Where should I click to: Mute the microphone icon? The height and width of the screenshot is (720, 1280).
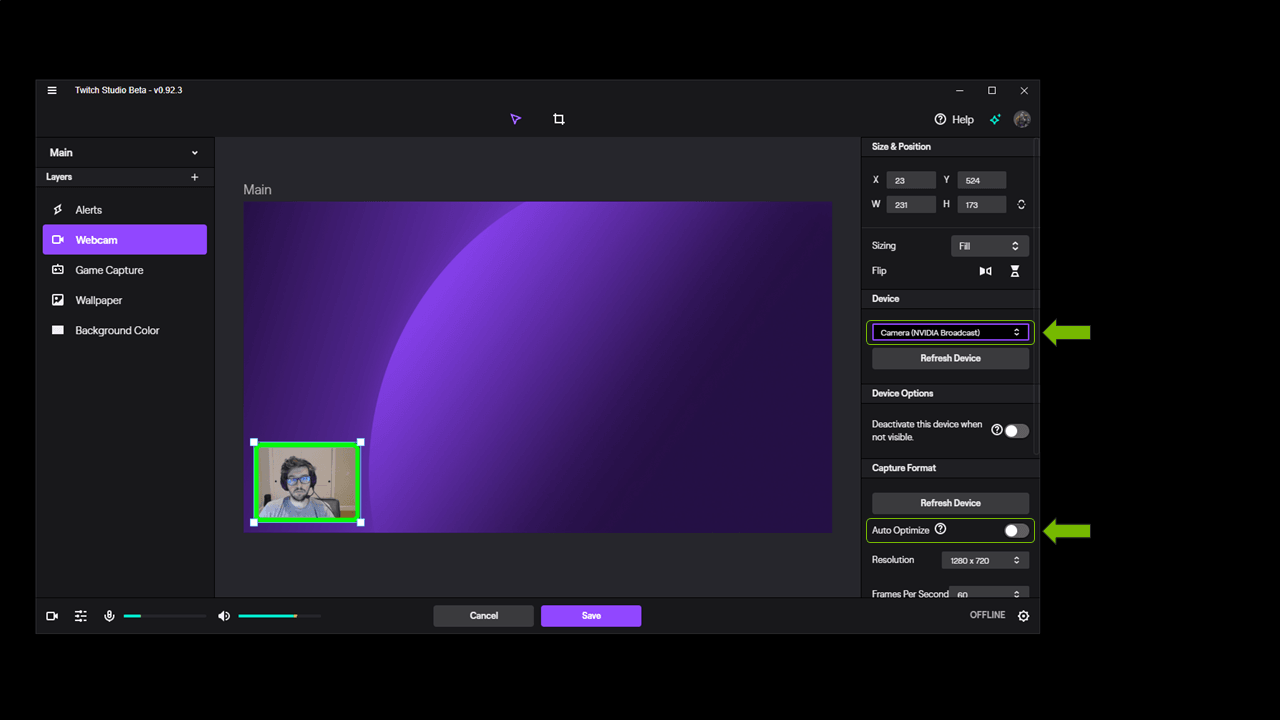point(110,616)
